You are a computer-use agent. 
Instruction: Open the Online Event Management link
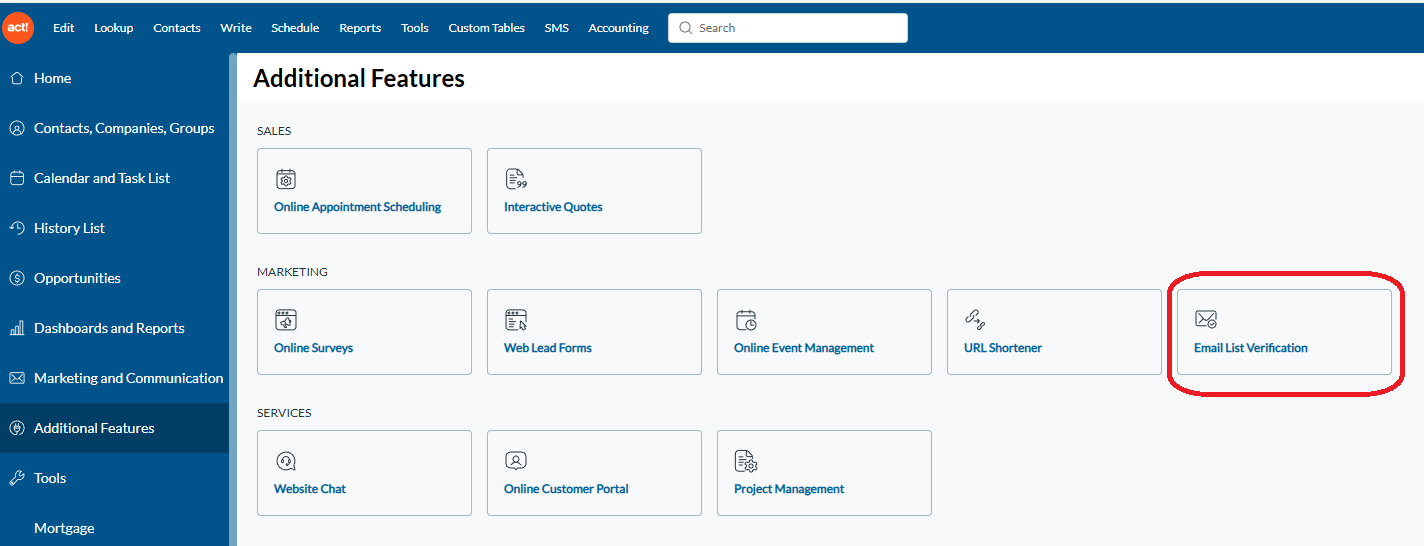pos(804,348)
